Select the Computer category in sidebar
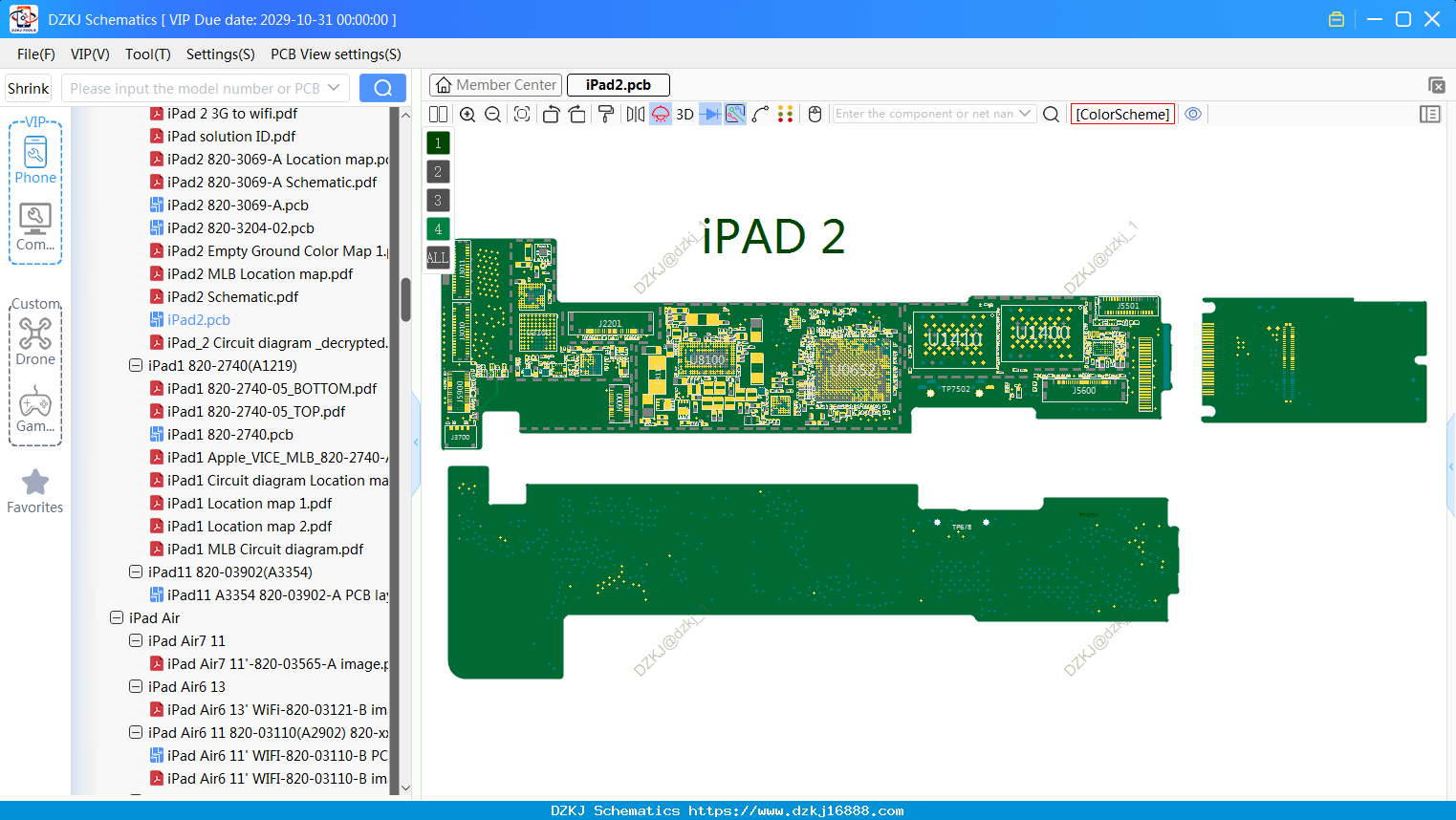Image resolution: width=1456 pixels, height=820 pixels. (35, 227)
